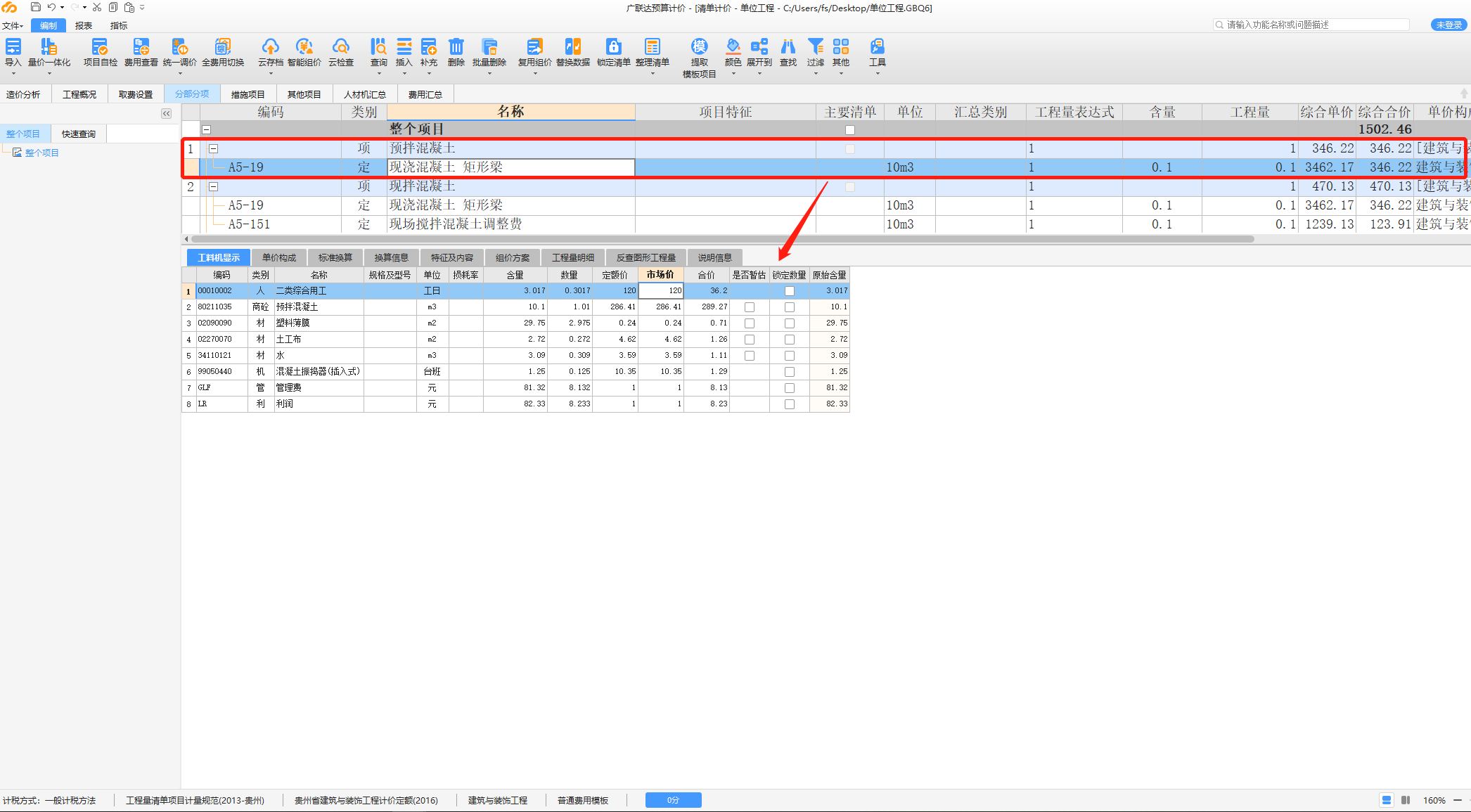Open quick access toolbar customize arrow
Image resolution: width=1471 pixels, height=812 pixels.
coord(142,7)
